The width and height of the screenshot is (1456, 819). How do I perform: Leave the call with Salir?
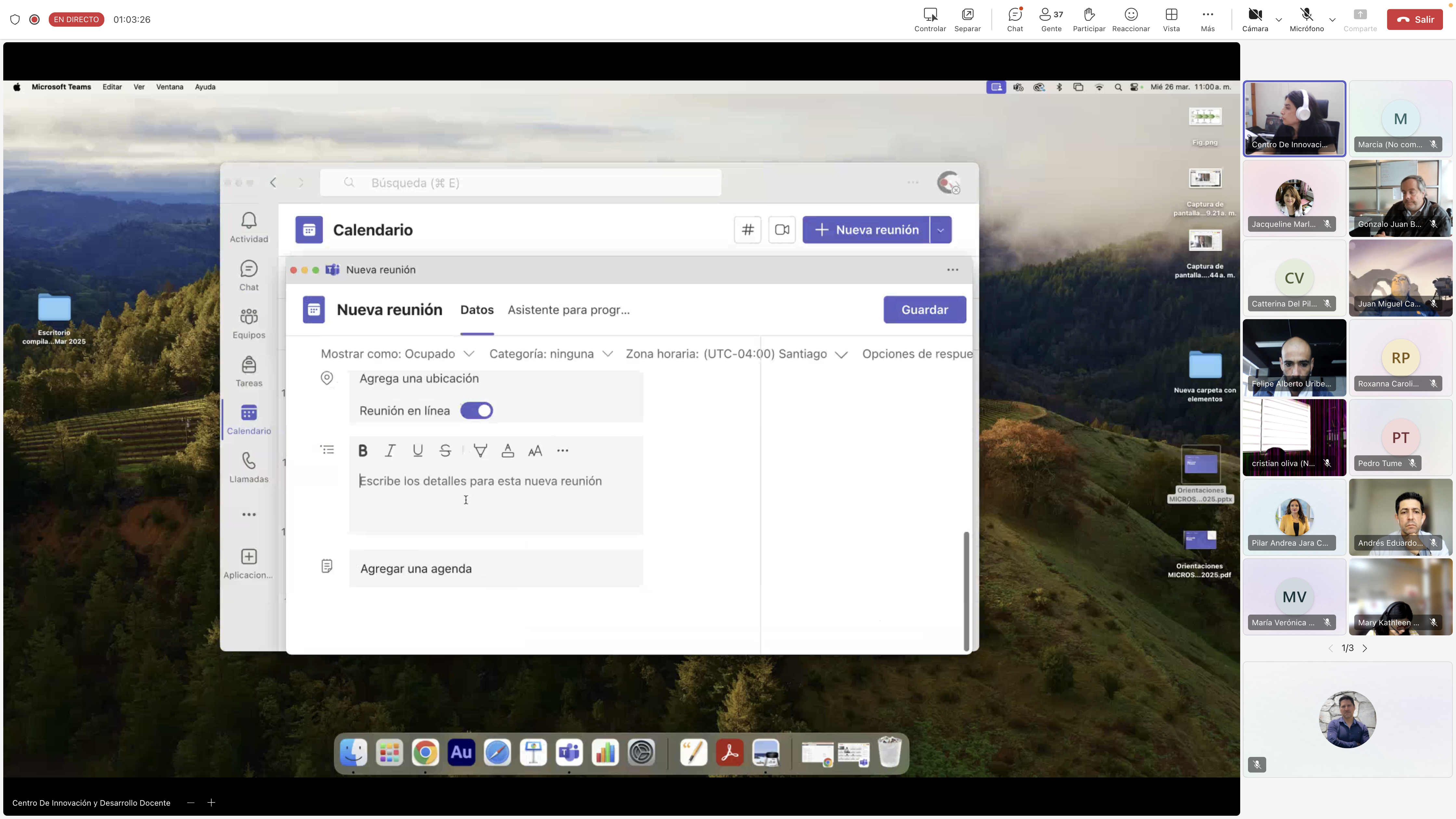pos(1415,19)
